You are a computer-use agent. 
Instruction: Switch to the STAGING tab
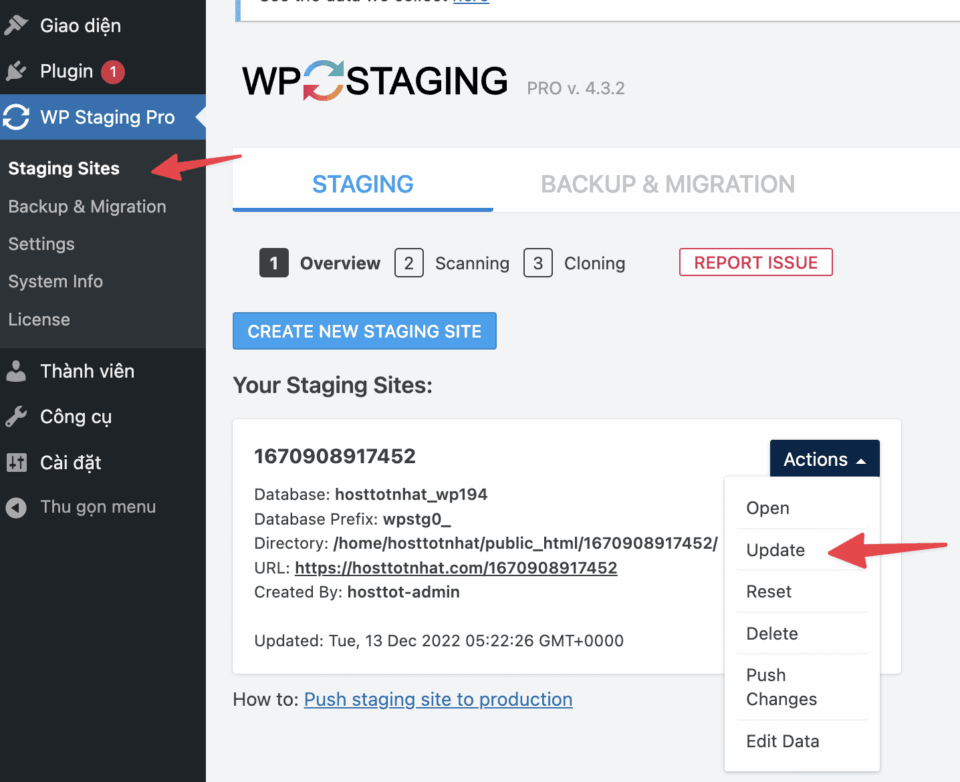pos(362,184)
